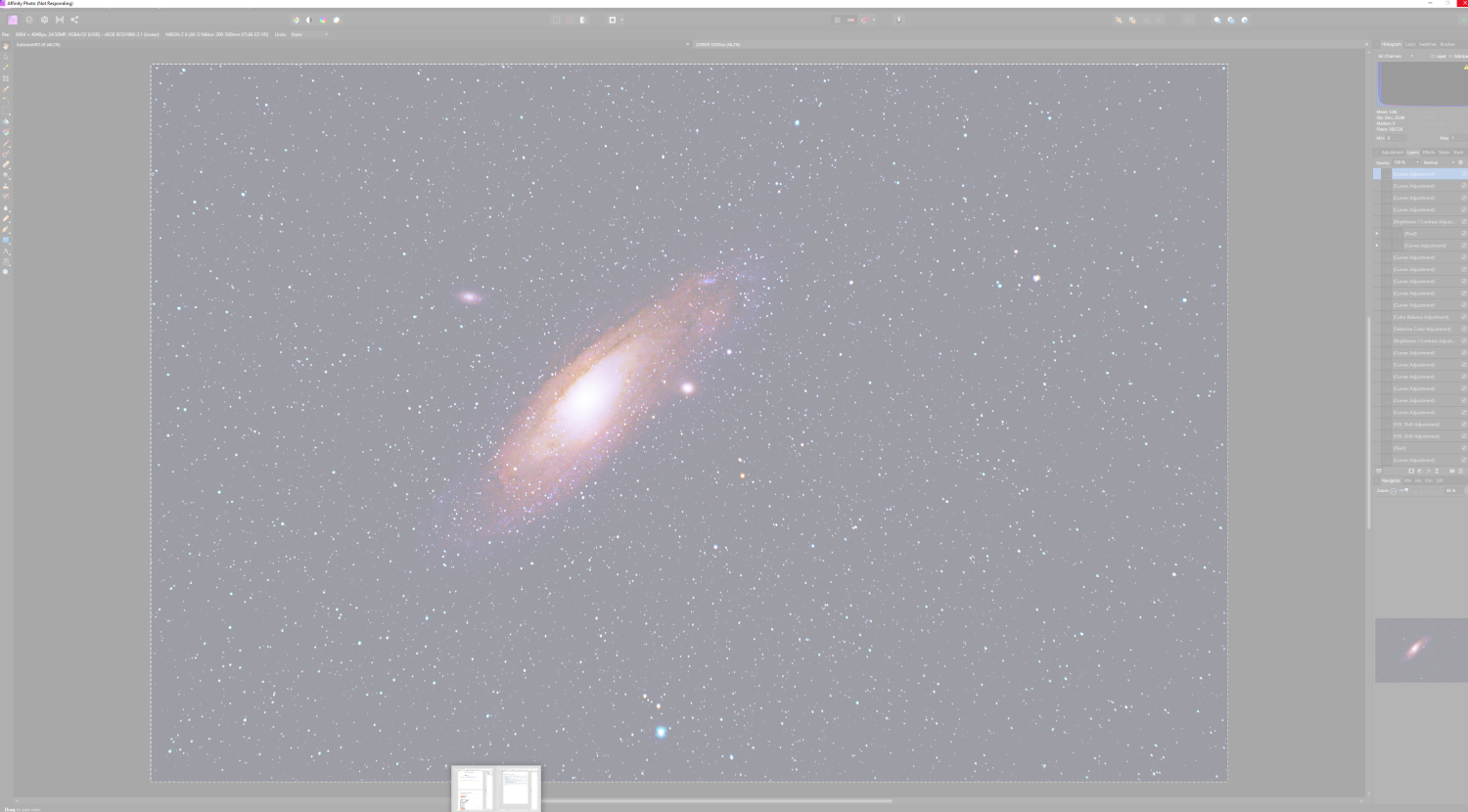Viewport: 1468px width, 812px height.
Task: Expand the (Pixel) layer with arrow
Action: tap(1377, 234)
